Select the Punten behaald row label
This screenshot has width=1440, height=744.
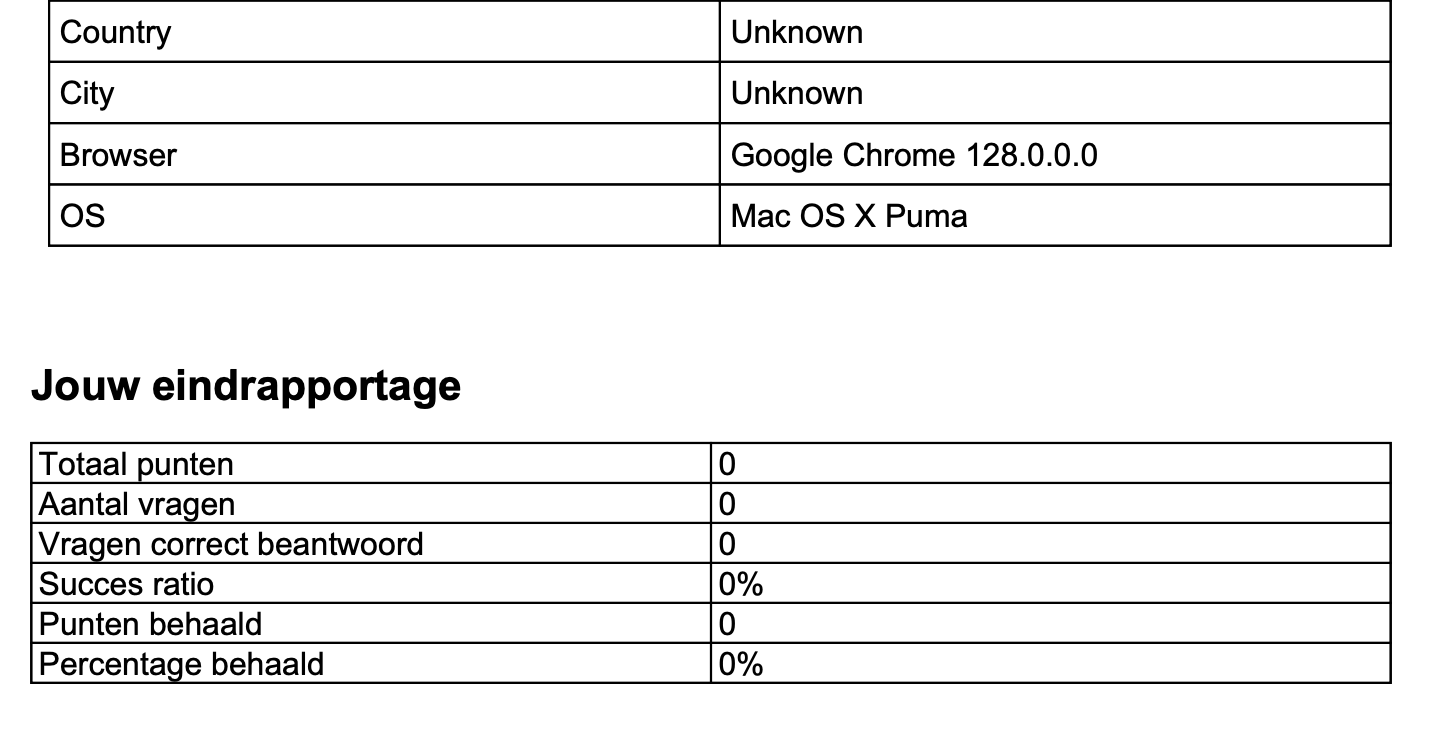(150, 624)
